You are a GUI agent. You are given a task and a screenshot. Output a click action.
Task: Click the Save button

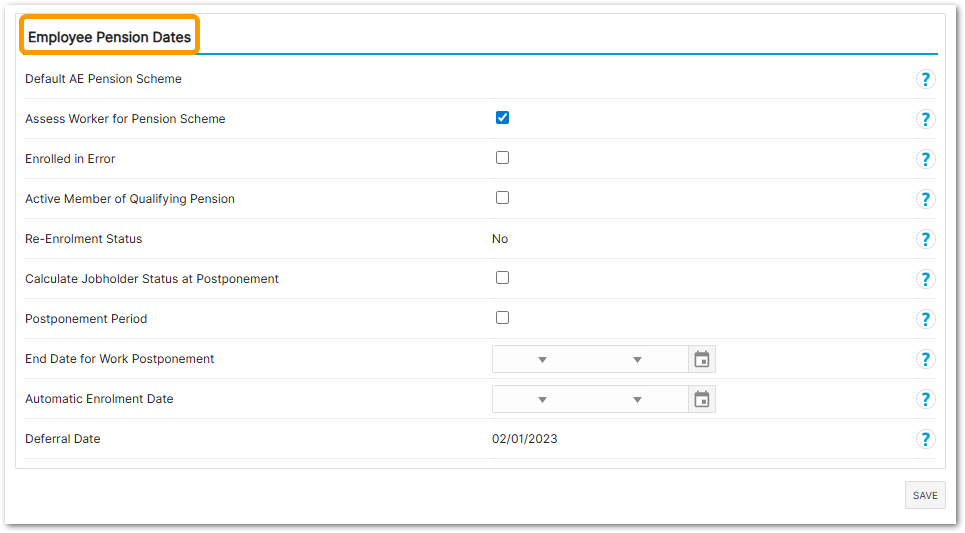pyautogui.click(x=925, y=495)
